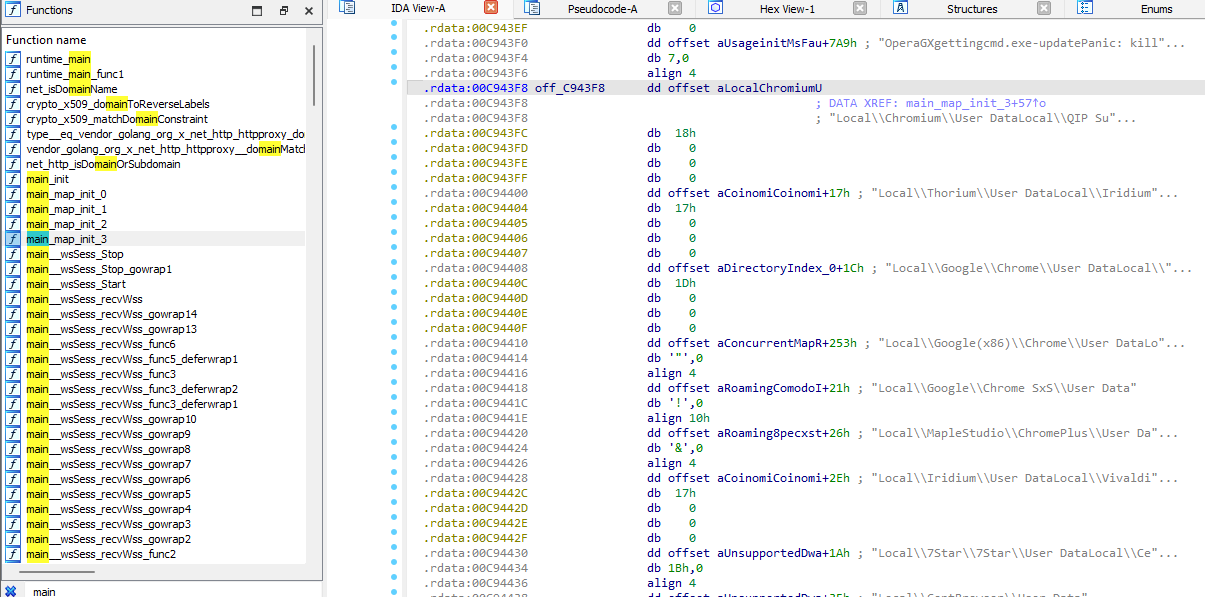Select main__wsSess_recvWss_func5_deferwrap1 function
Screen dimensions: 1205x597
(132, 359)
